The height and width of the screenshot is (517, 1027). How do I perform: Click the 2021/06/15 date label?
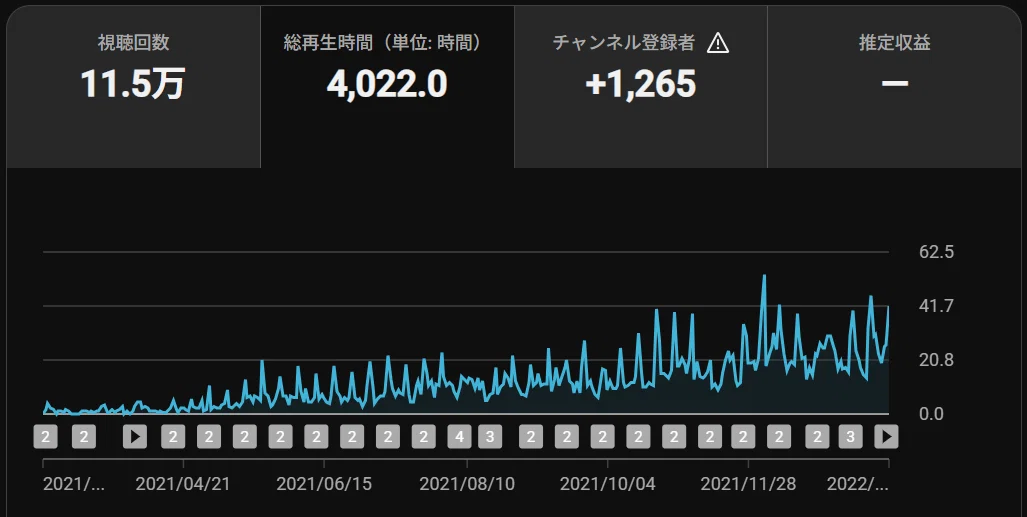point(324,484)
